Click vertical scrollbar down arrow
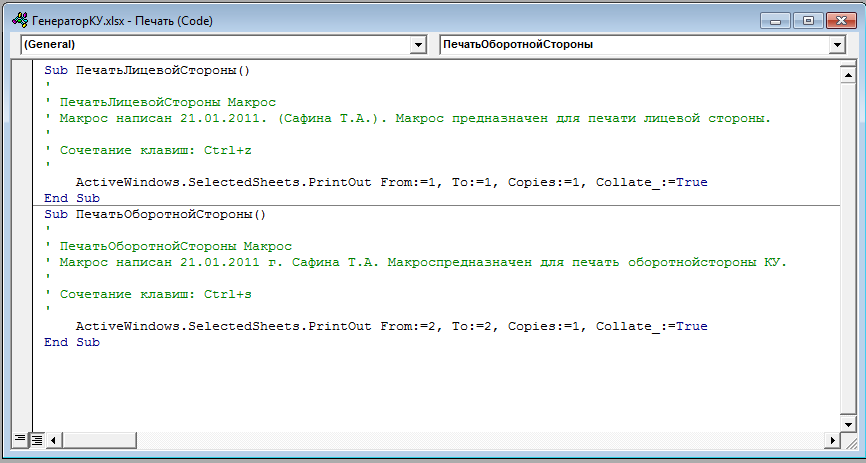This screenshot has height=463, width=866. [847, 424]
